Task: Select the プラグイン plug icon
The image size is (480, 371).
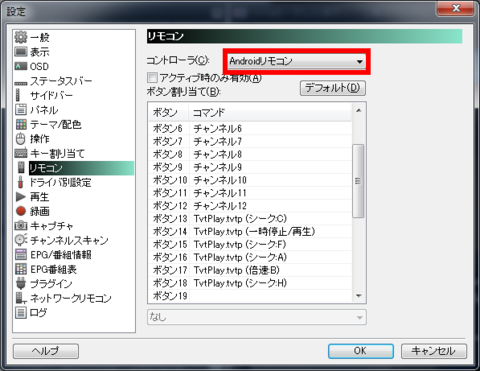Action: pos(21,283)
